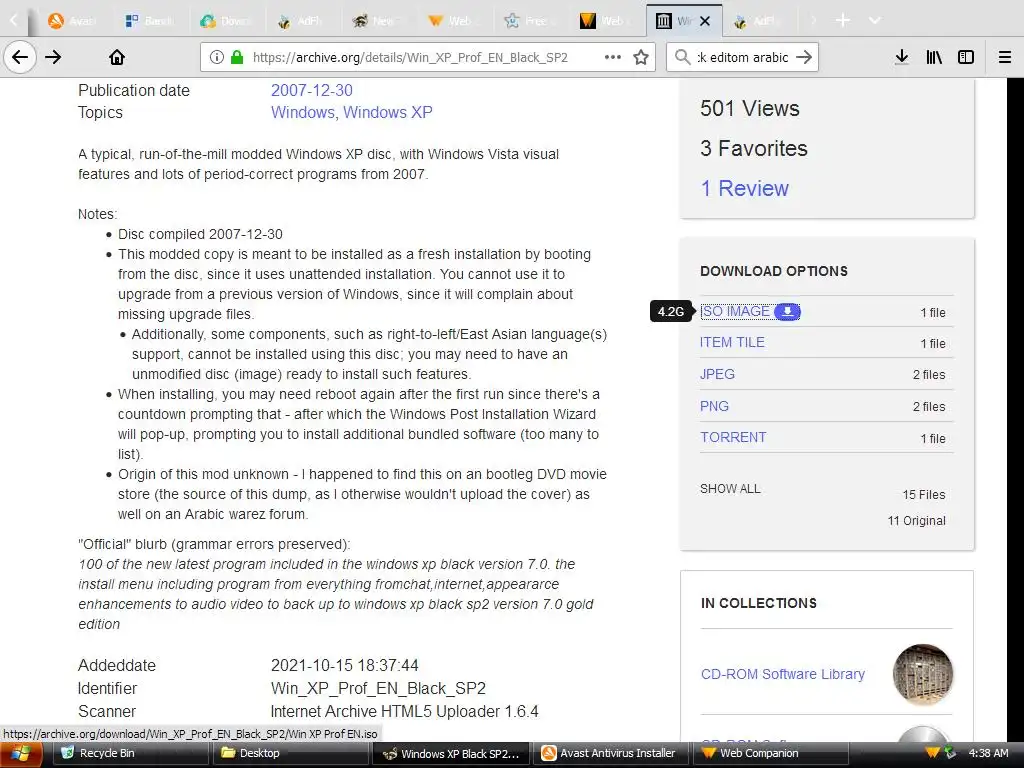Open the CD-ROM Software Library collection
Viewport: 1024px width, 768px height.
click(782, 674)
